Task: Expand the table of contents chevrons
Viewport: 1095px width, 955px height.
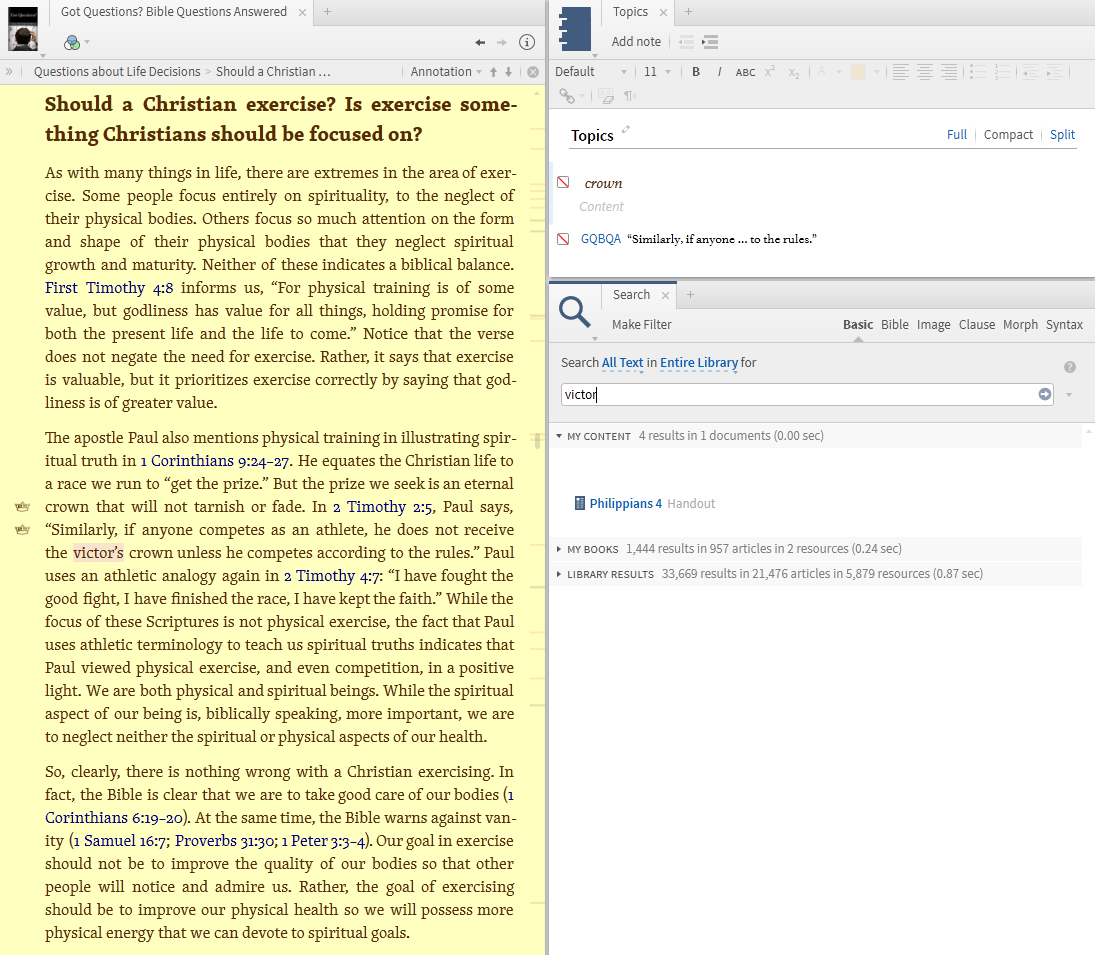Action: [9, 71]
